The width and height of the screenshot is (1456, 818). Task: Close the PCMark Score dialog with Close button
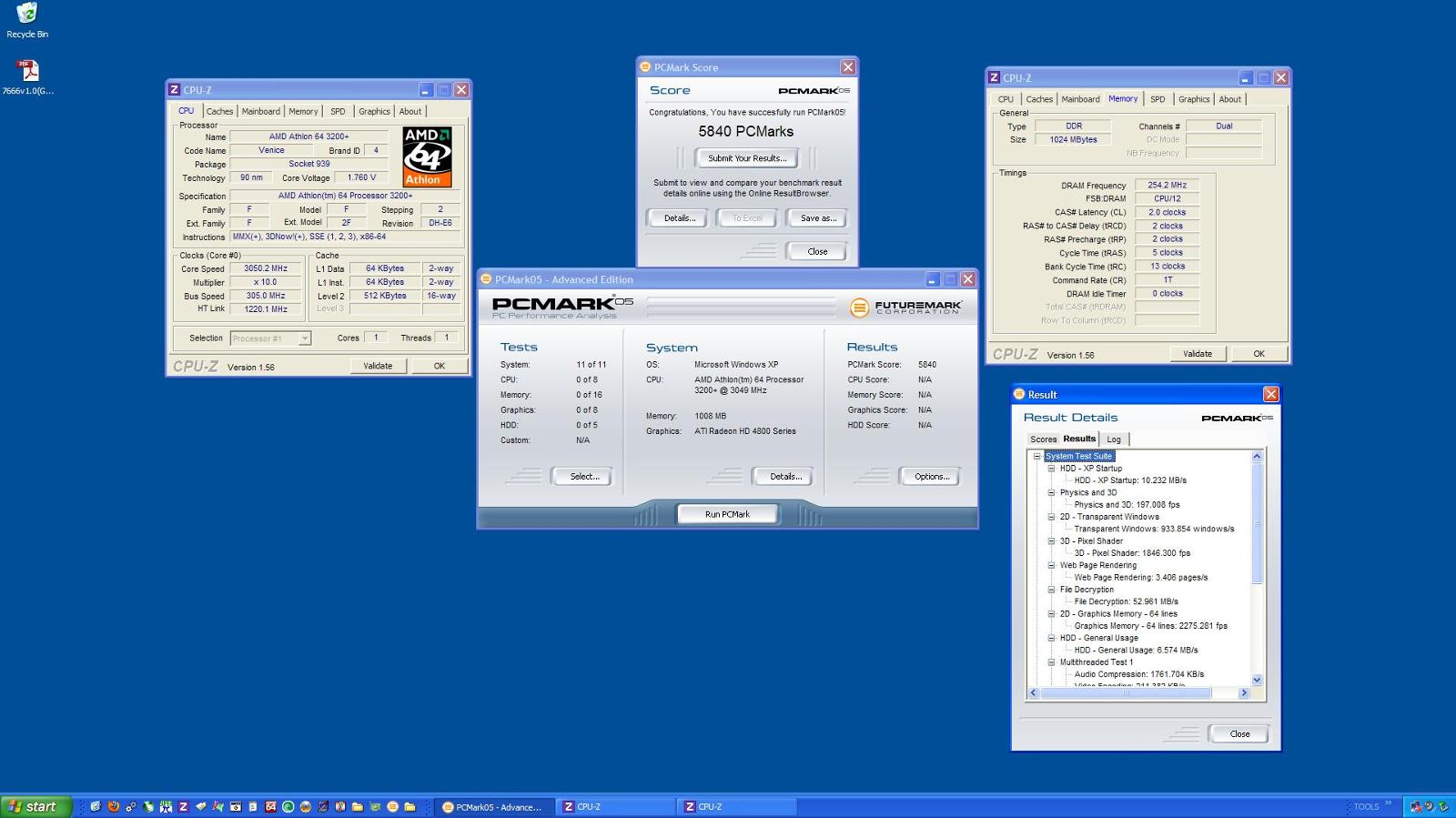pyautogui.click(x=817, y=251)
